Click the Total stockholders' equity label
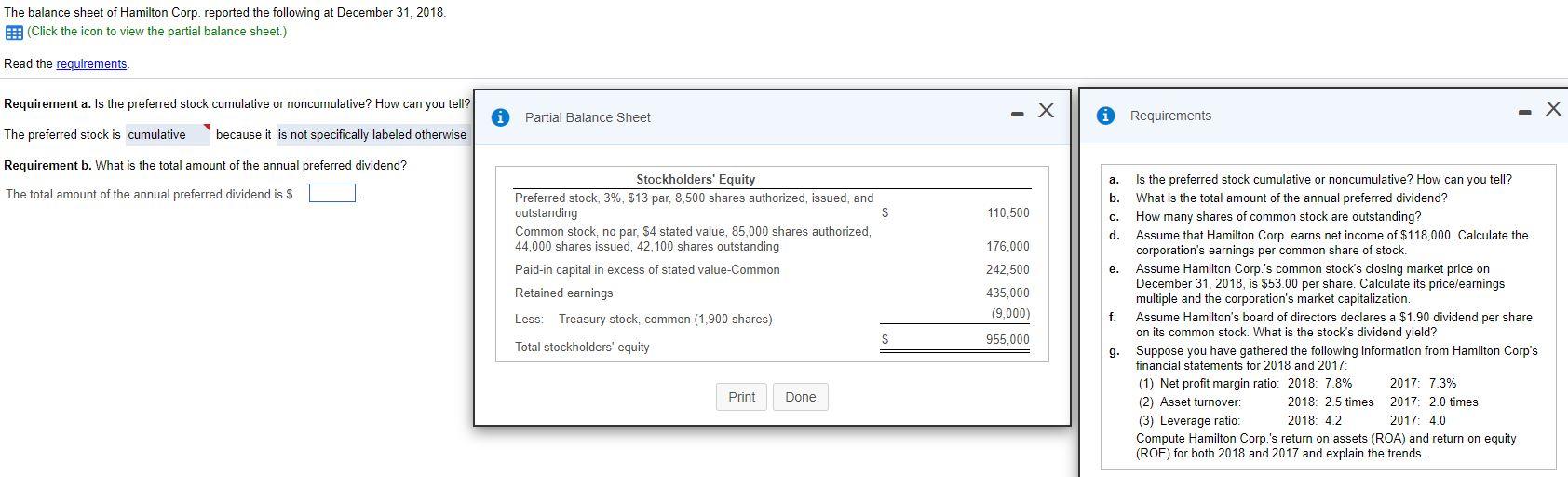The width and height of the screenshot is (1568, 477). (x=582, y=347)
